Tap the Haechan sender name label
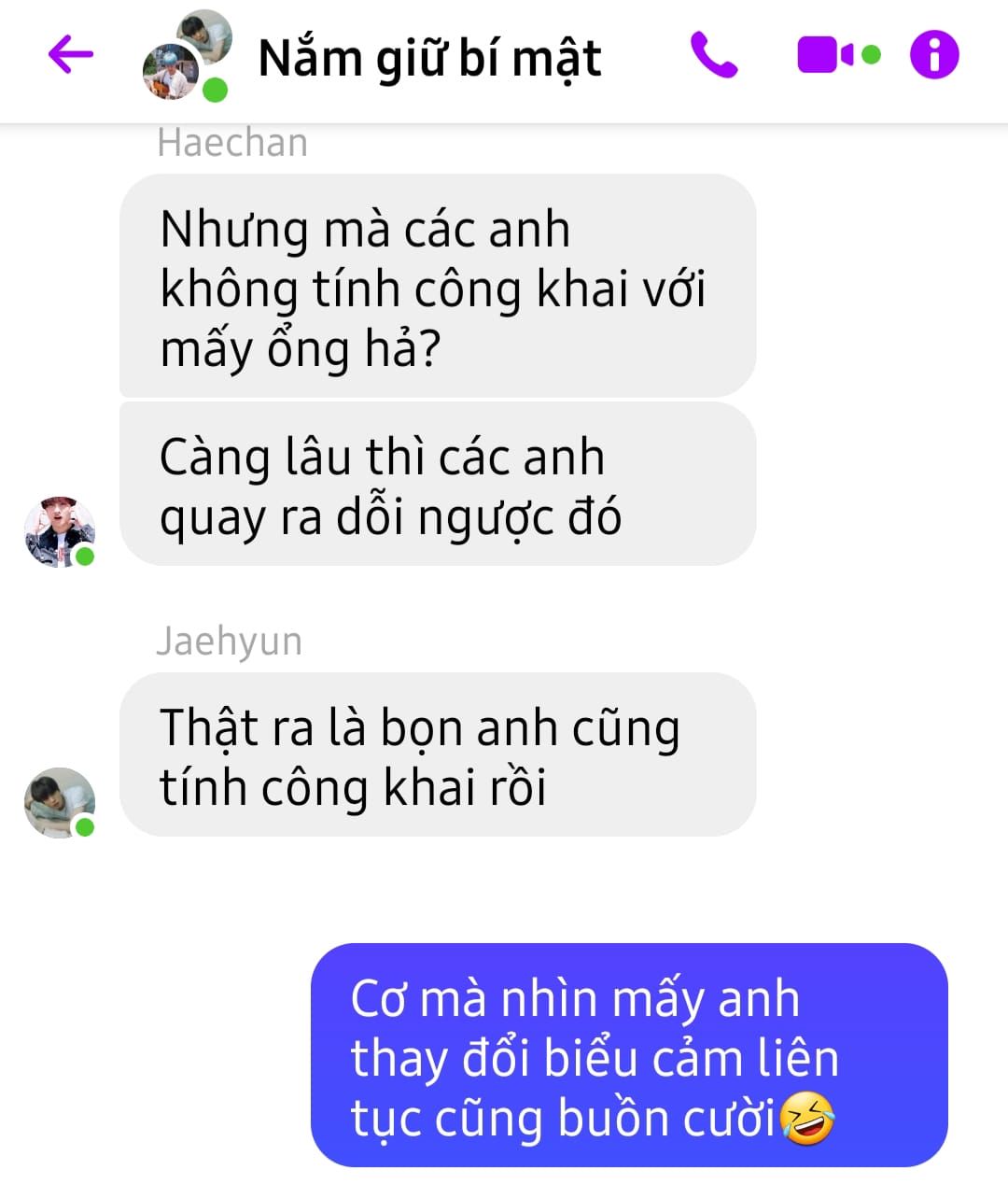 point(232,143)
